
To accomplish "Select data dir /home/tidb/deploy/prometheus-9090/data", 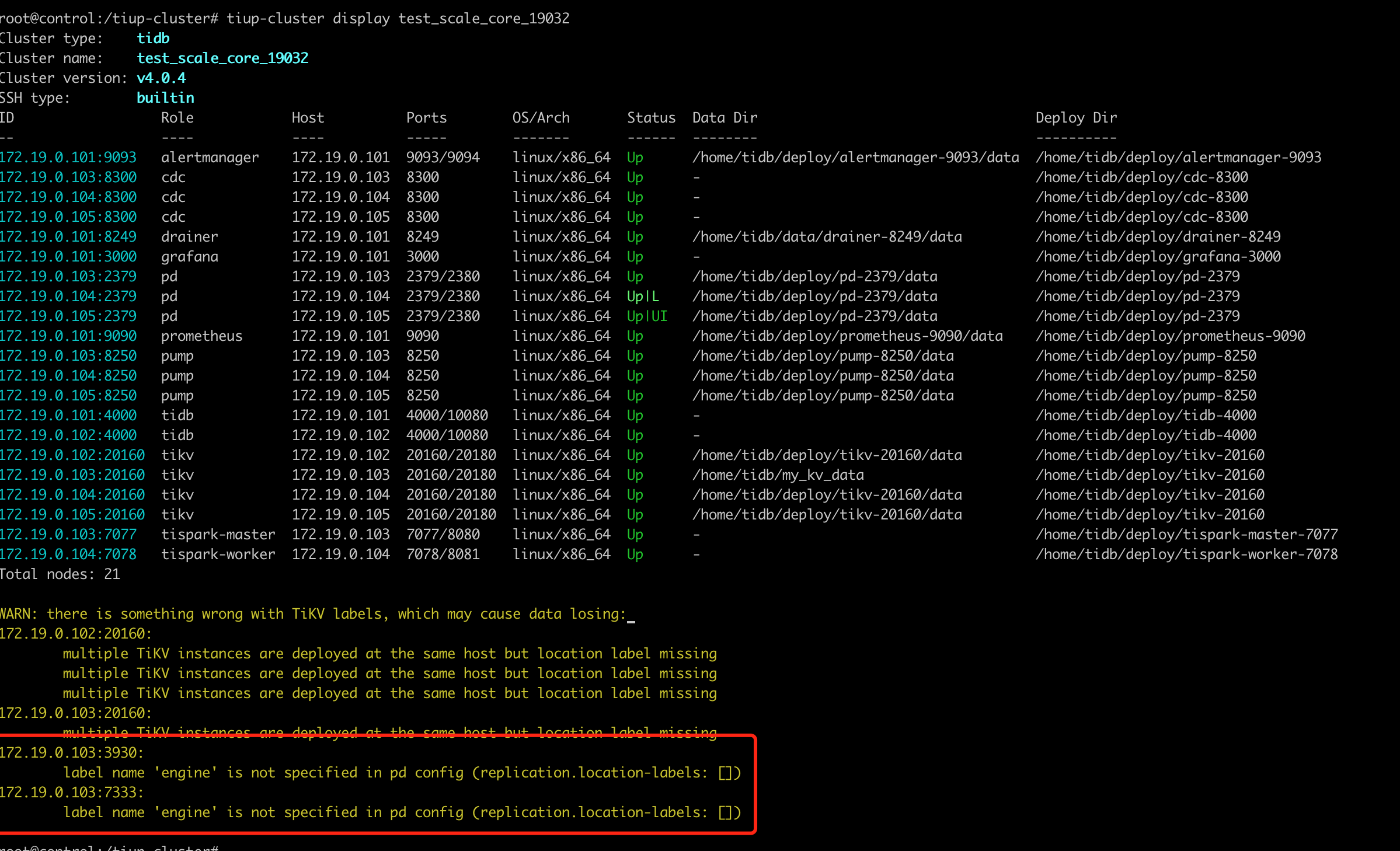I will pyautogui.click(x=847, y=336).
